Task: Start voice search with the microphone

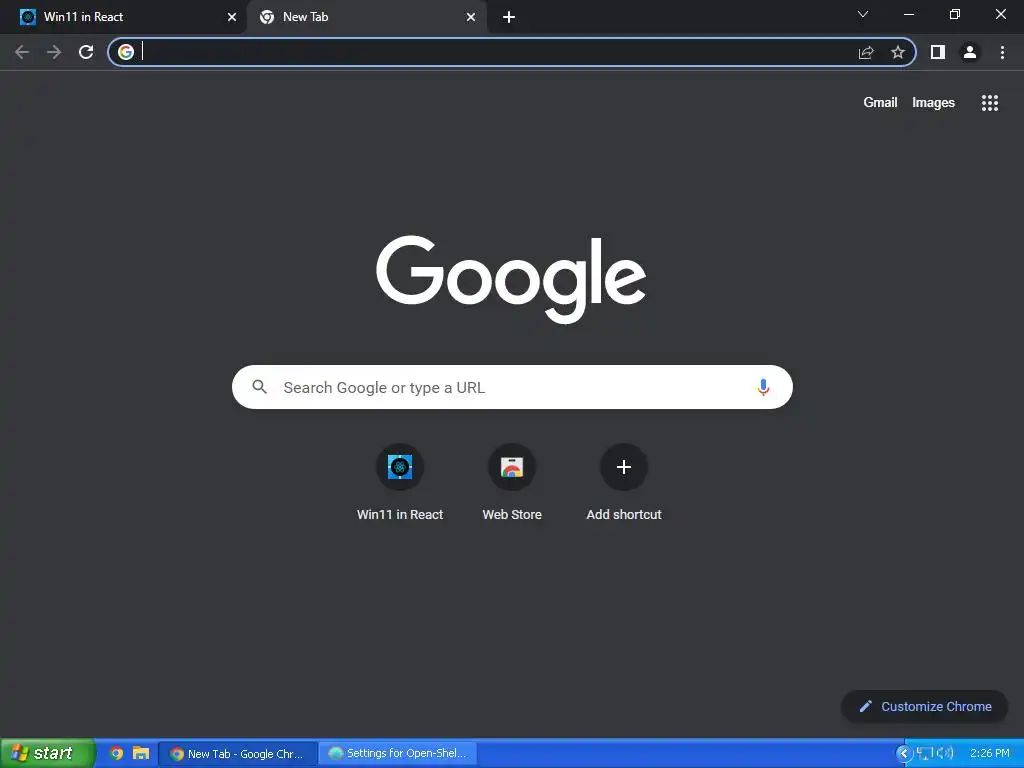Action: [x=763, y=387]
